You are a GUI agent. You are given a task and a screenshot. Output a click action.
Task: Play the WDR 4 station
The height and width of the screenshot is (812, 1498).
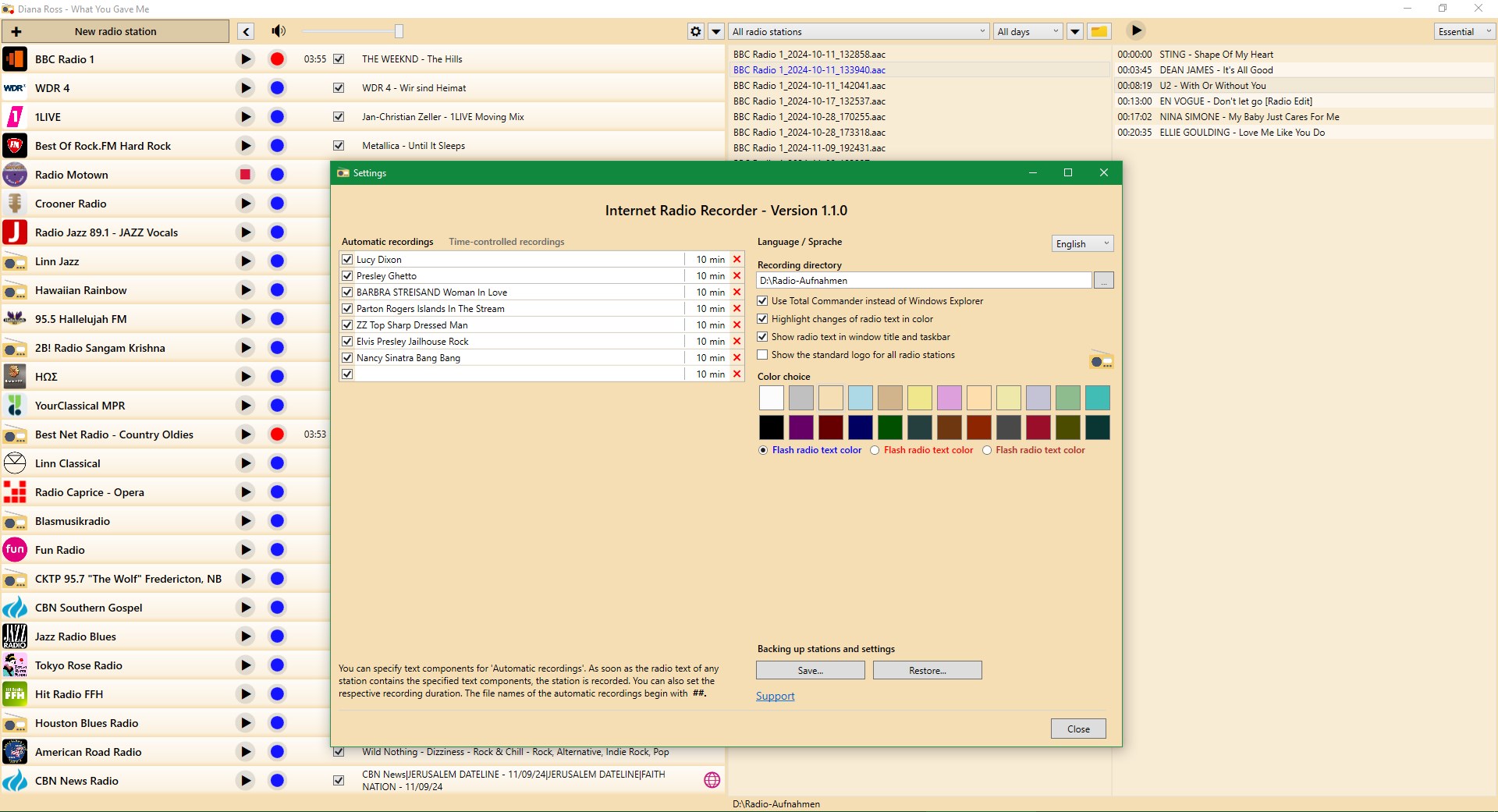pos(245,88)
